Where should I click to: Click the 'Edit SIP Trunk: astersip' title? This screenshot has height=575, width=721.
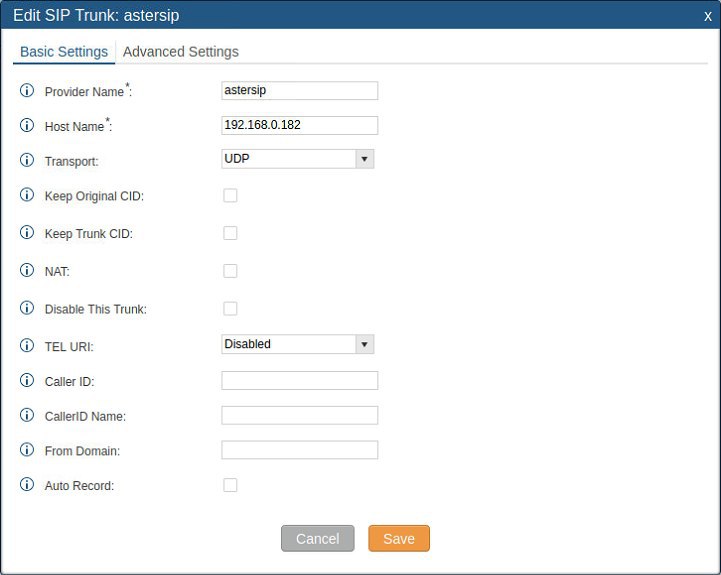(x=96, y=15)
